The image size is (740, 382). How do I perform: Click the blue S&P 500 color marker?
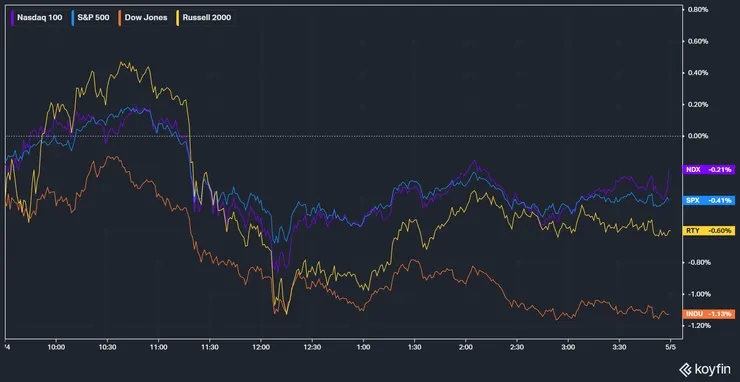(73, 18)
